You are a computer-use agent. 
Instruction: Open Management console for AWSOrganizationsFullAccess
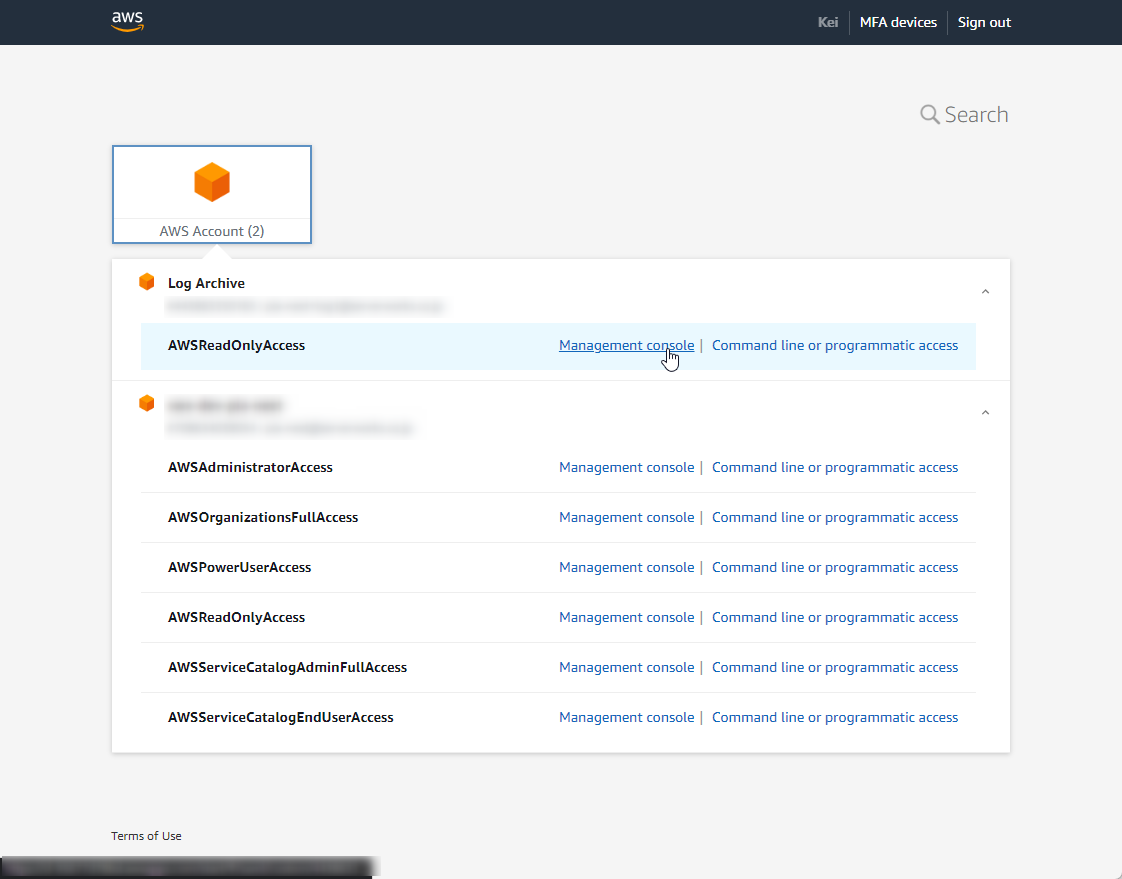(626, 518)
